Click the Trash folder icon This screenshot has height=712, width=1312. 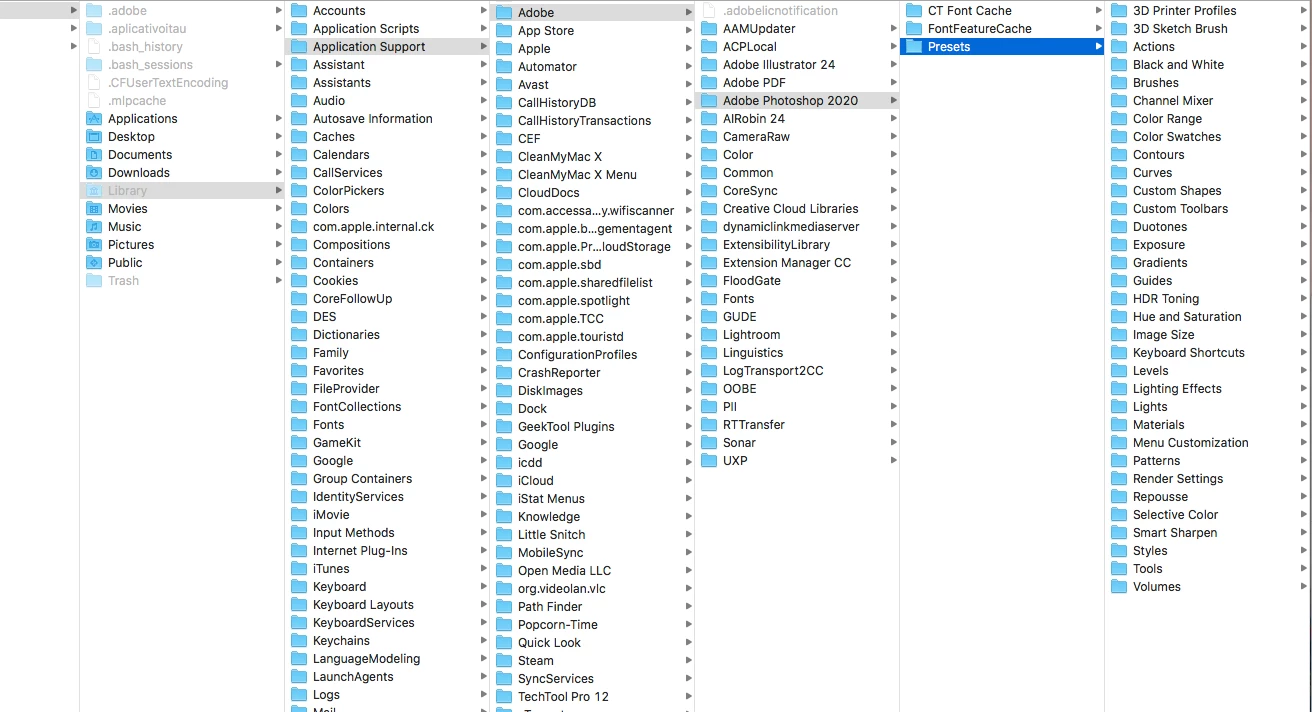coord(94,281)
